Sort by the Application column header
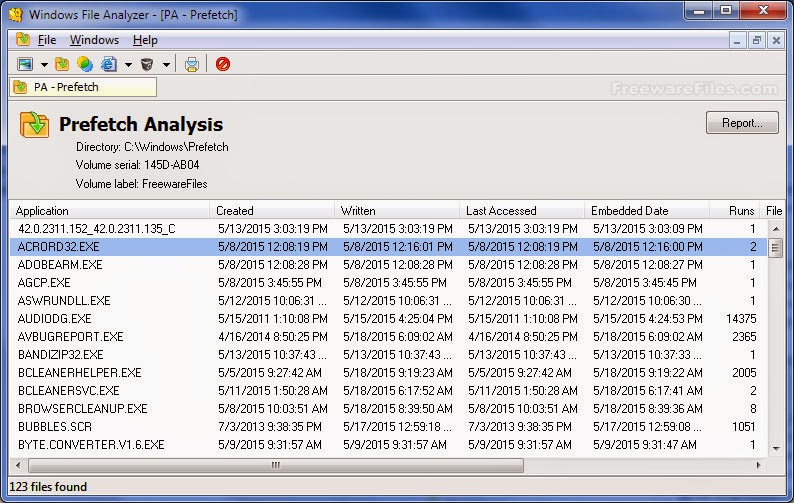Viewport: 794px width, 503px height. pos(109,211)
